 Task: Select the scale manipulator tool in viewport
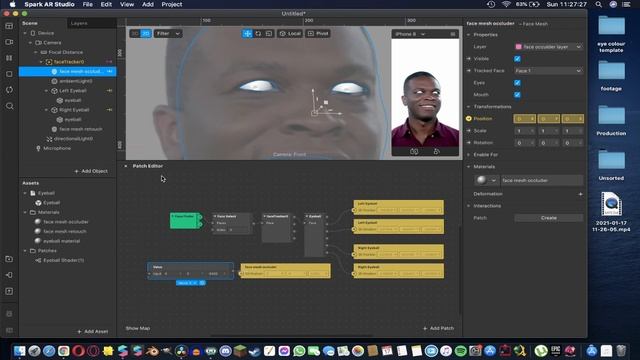[x=269, y=33]
